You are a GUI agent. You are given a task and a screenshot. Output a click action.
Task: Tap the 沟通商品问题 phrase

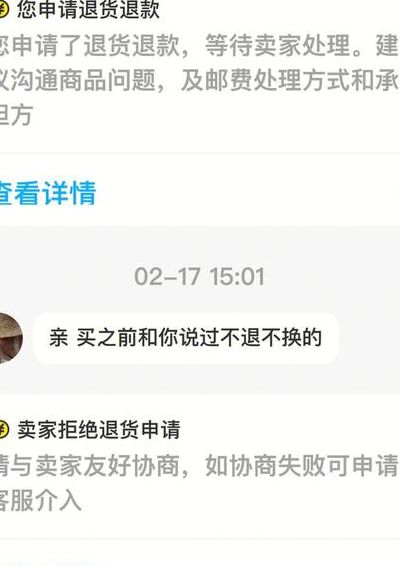pos(83,80)
